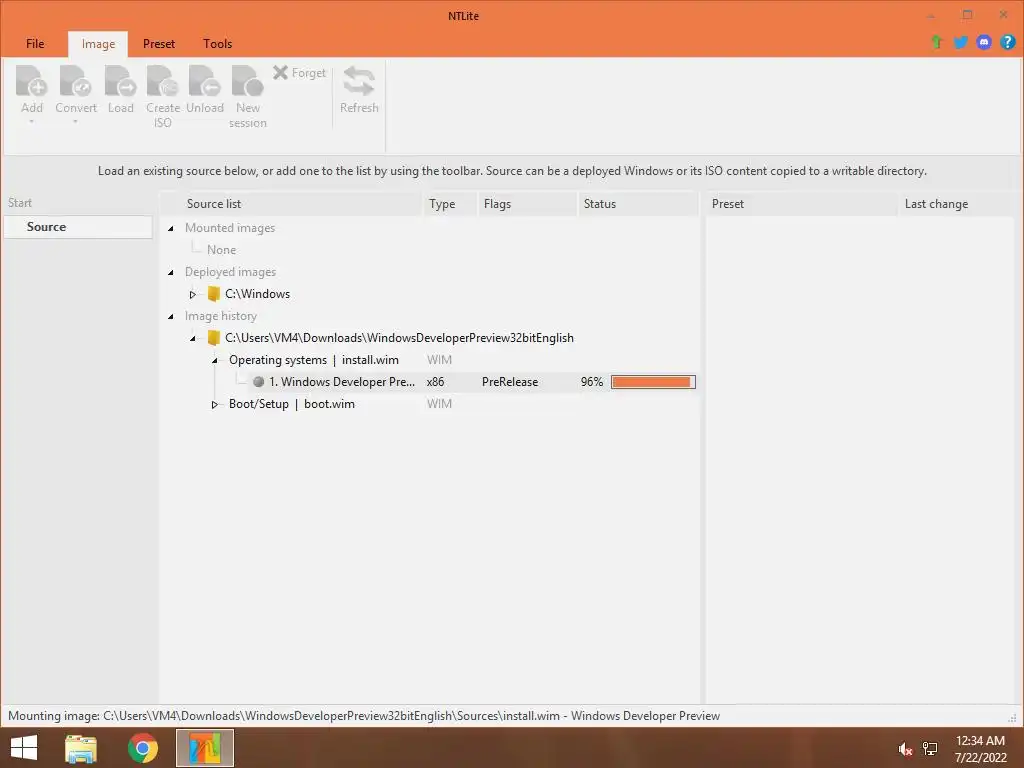The height and width of the screenshot is (768, 1024).
Task: Open the blue Help question icon
Action: pos(1007,42)
